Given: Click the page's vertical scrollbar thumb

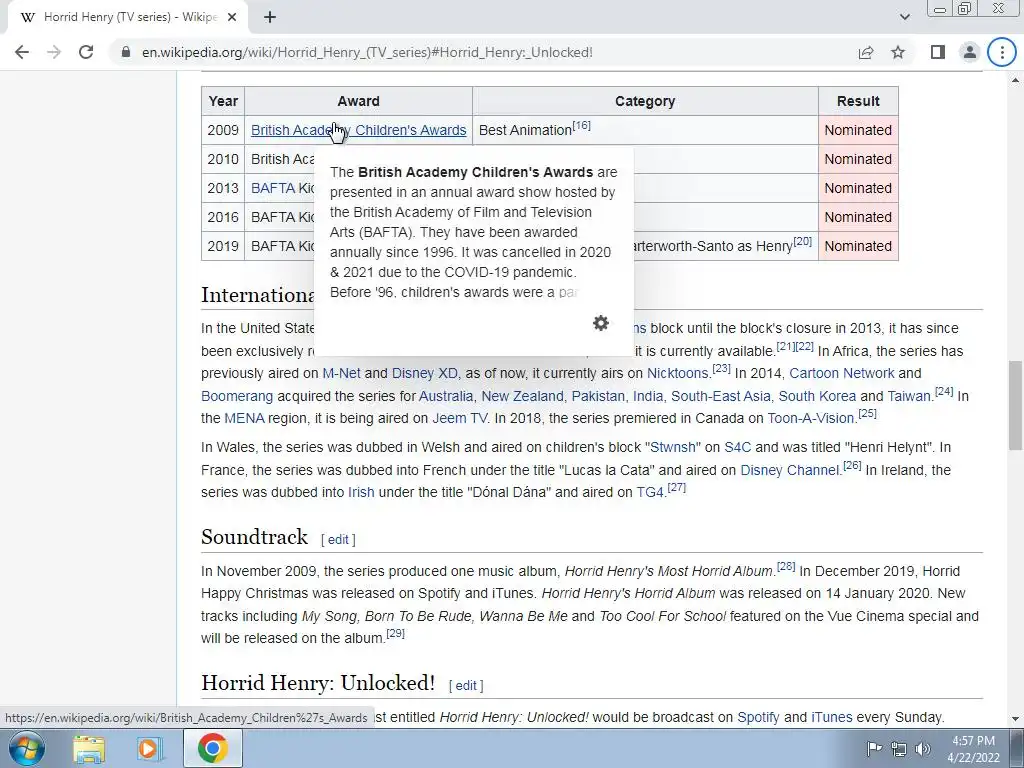Looking at the screenshot, I should coord(1016,405).
